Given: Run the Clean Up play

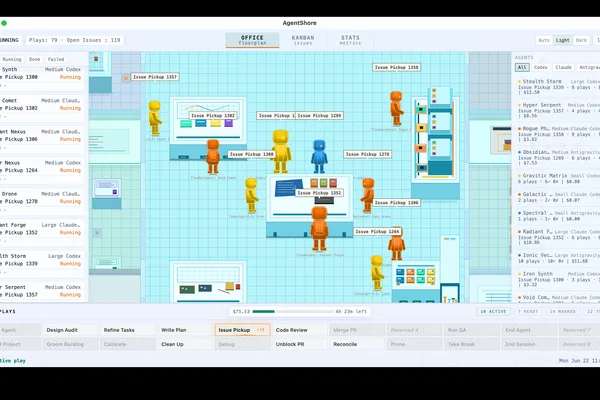Looking at the screenshot, I should point(185,344).
